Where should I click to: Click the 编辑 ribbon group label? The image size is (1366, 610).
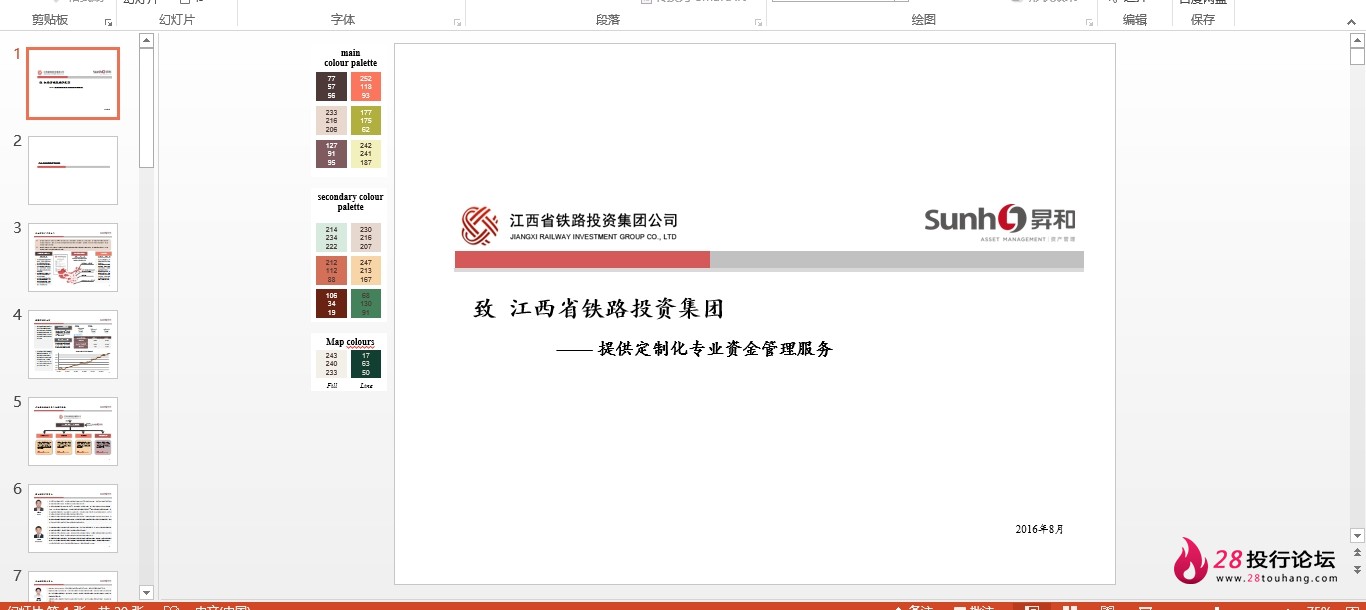(1135, 20)
